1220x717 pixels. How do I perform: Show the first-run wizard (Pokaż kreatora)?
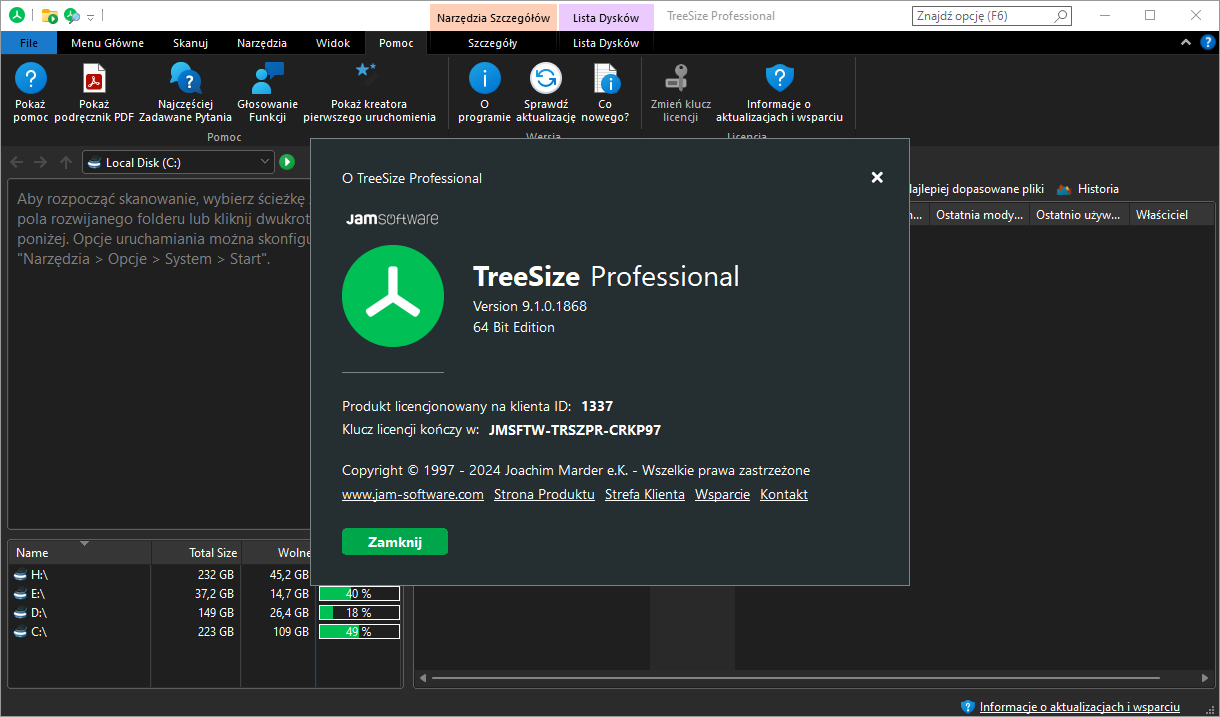[x=366, y=70]
